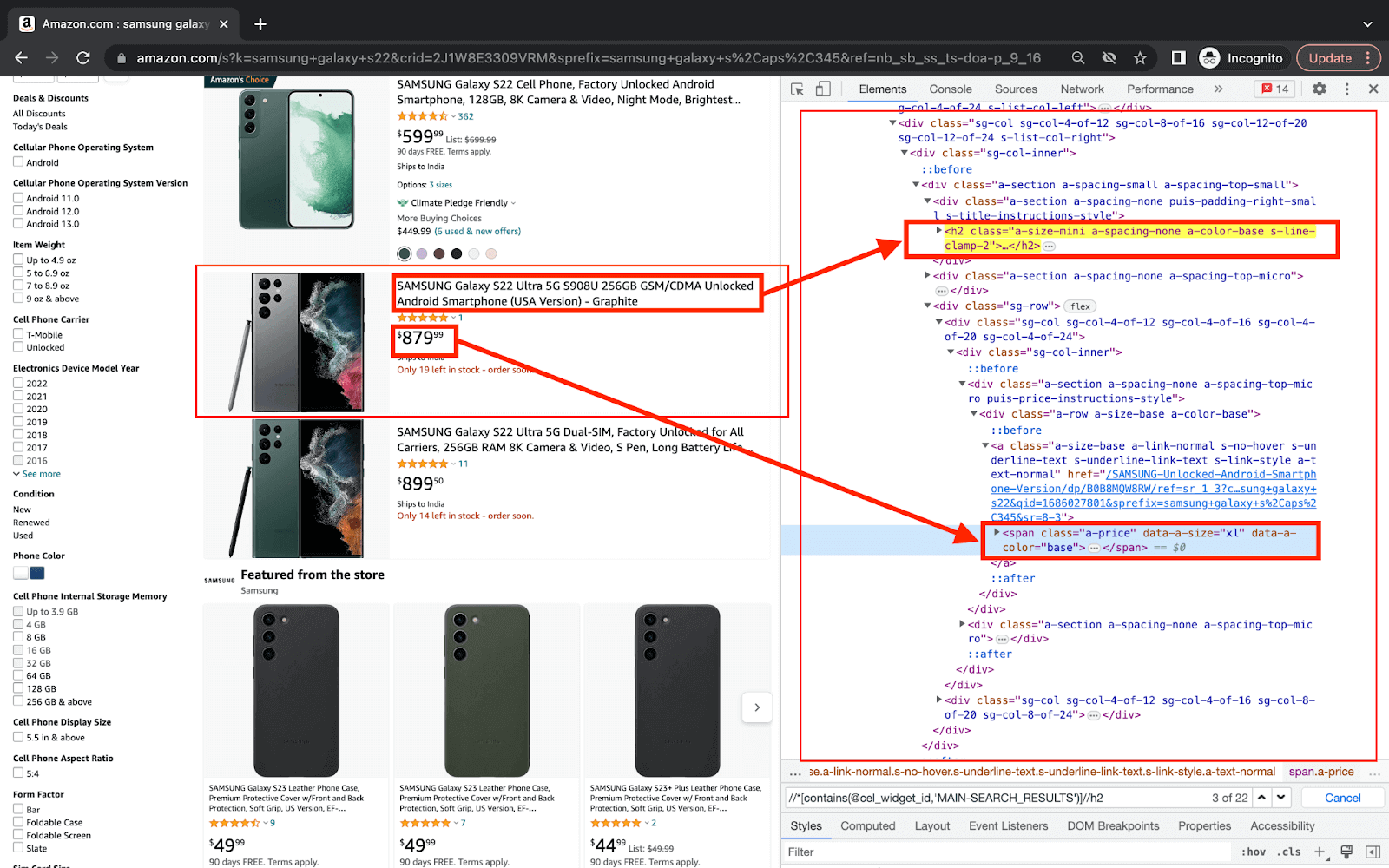The height and width of the screenshot is (868, 1389).
Task: Open the Performance tab in DevTools
Action: point(1160,89)
